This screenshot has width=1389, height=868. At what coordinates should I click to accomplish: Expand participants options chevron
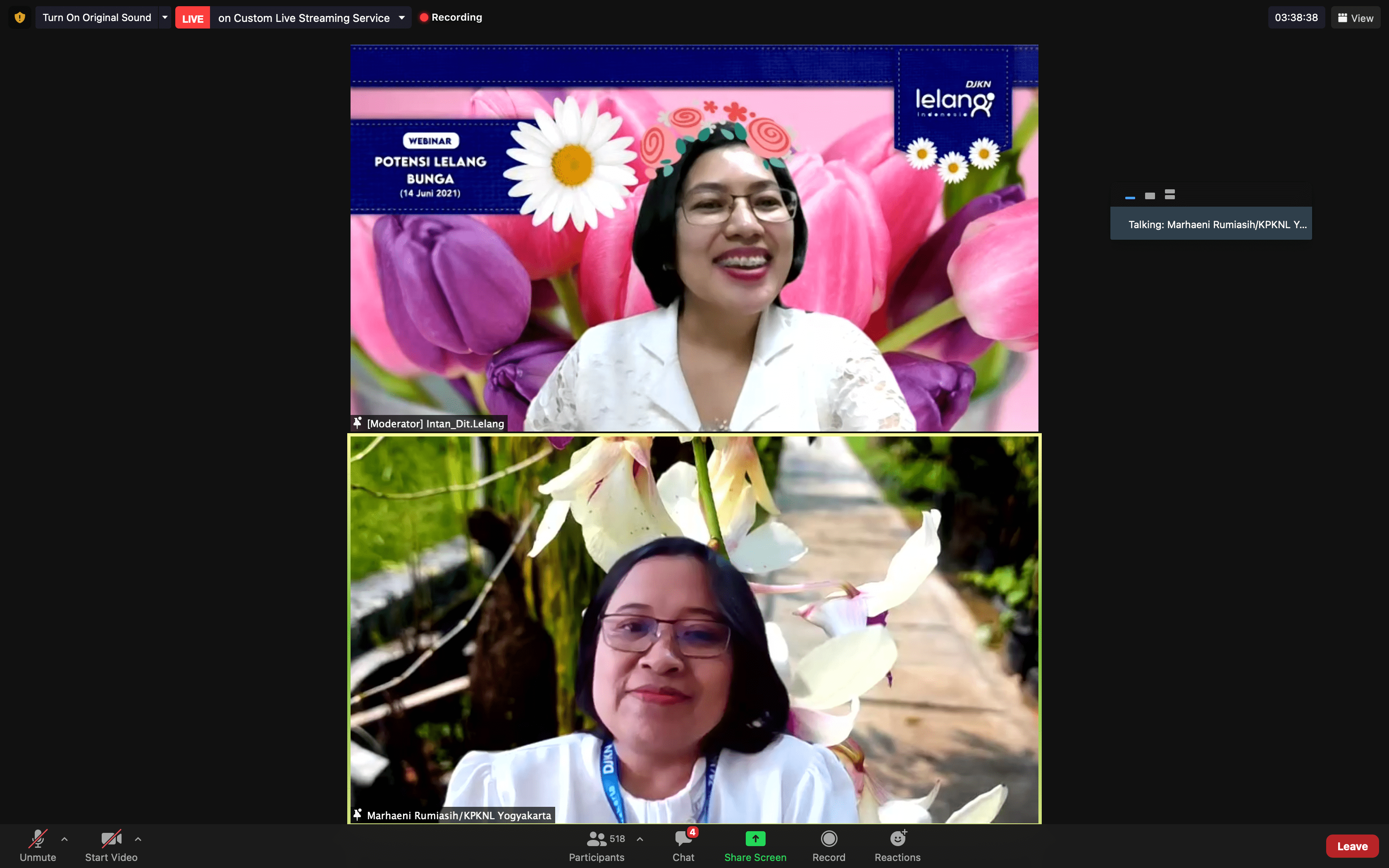(x=640, y=839)
